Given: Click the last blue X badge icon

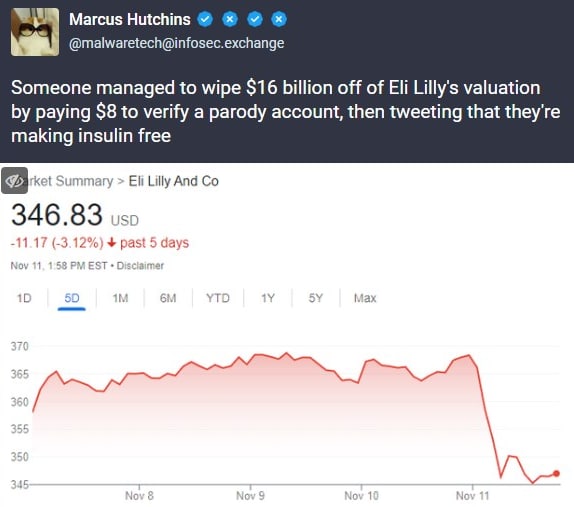Looking at the screenshot, I should pos(279,19).
